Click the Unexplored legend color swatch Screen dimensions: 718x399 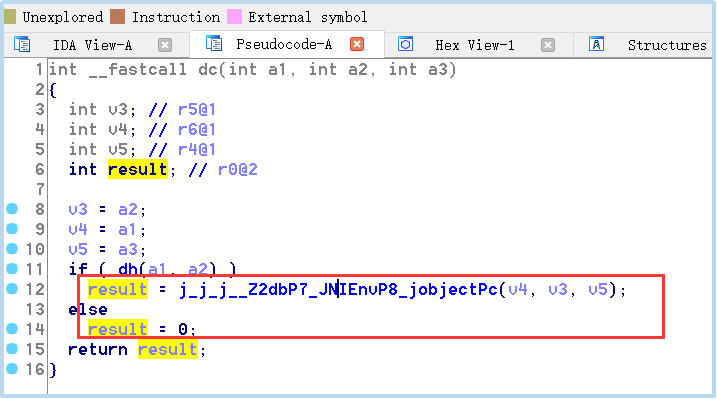[x=10, y=16]
